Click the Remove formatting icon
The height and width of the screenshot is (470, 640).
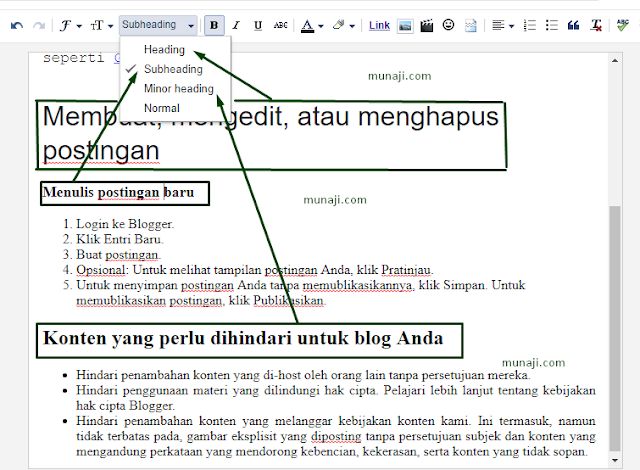click(x=596, y=26)
